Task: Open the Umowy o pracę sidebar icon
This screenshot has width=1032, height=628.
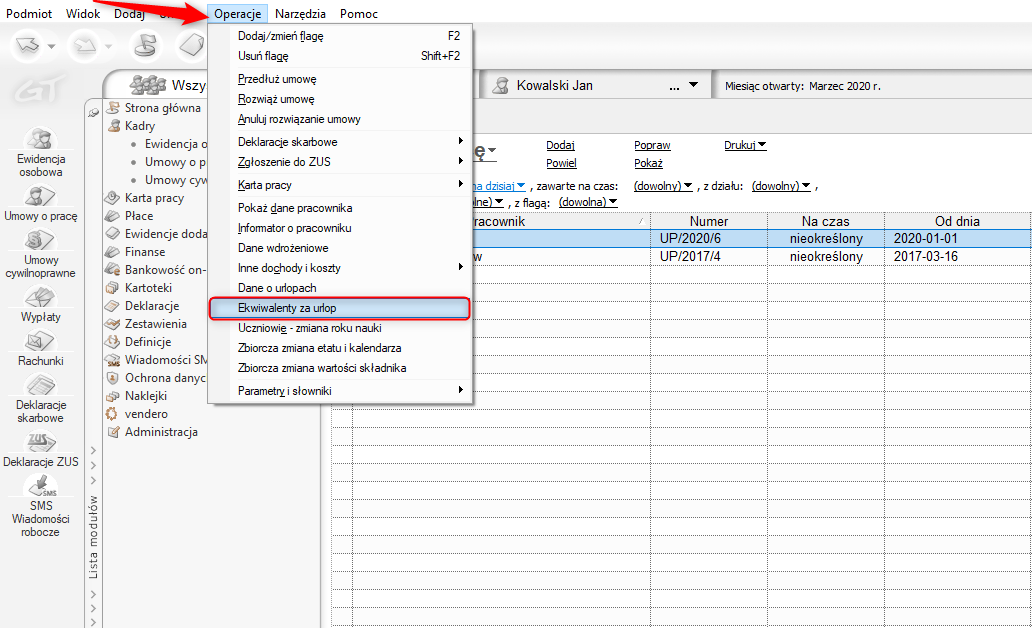Action: (40, 196)
